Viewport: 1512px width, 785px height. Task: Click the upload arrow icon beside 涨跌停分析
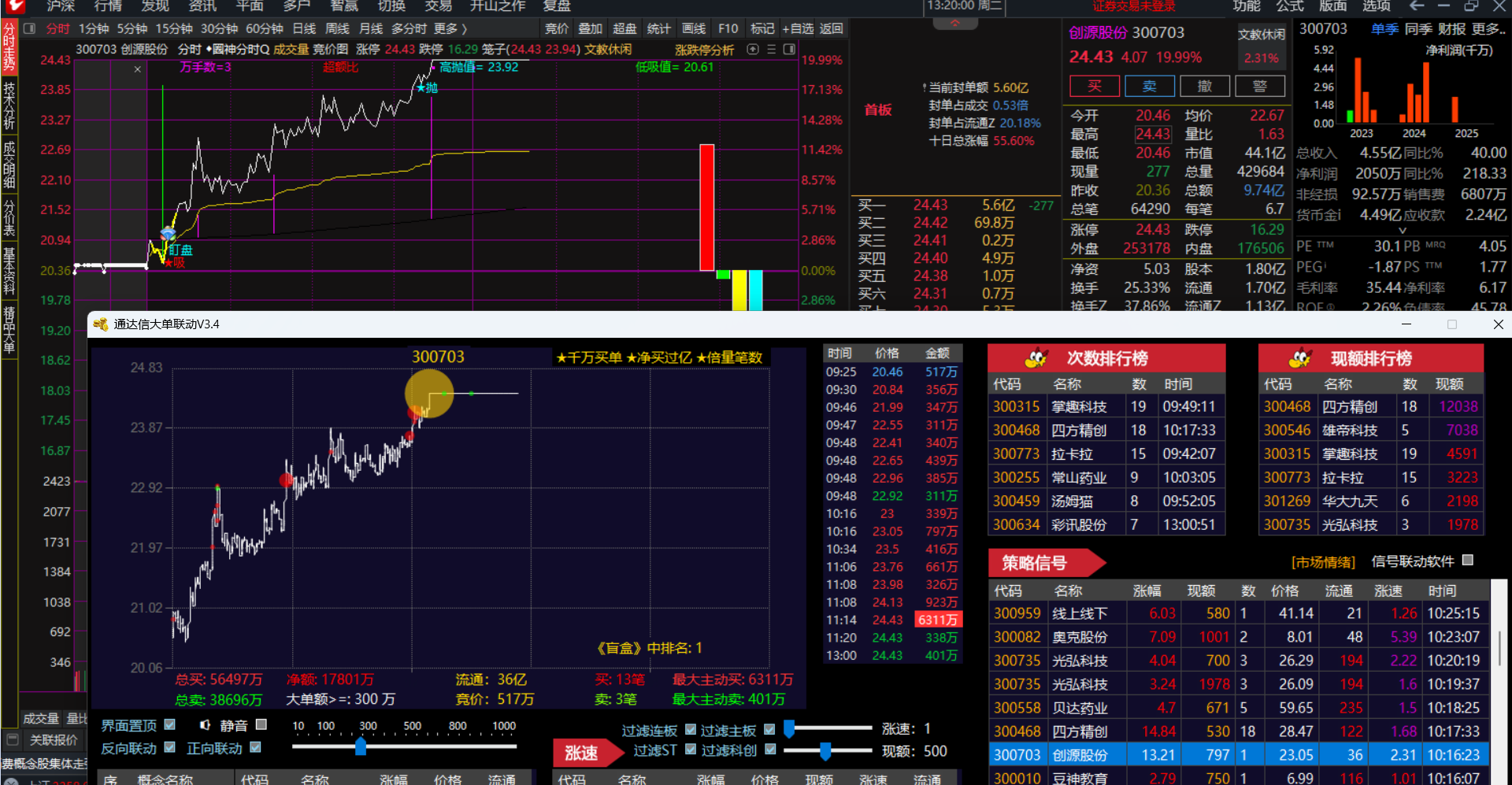point(753,49)
